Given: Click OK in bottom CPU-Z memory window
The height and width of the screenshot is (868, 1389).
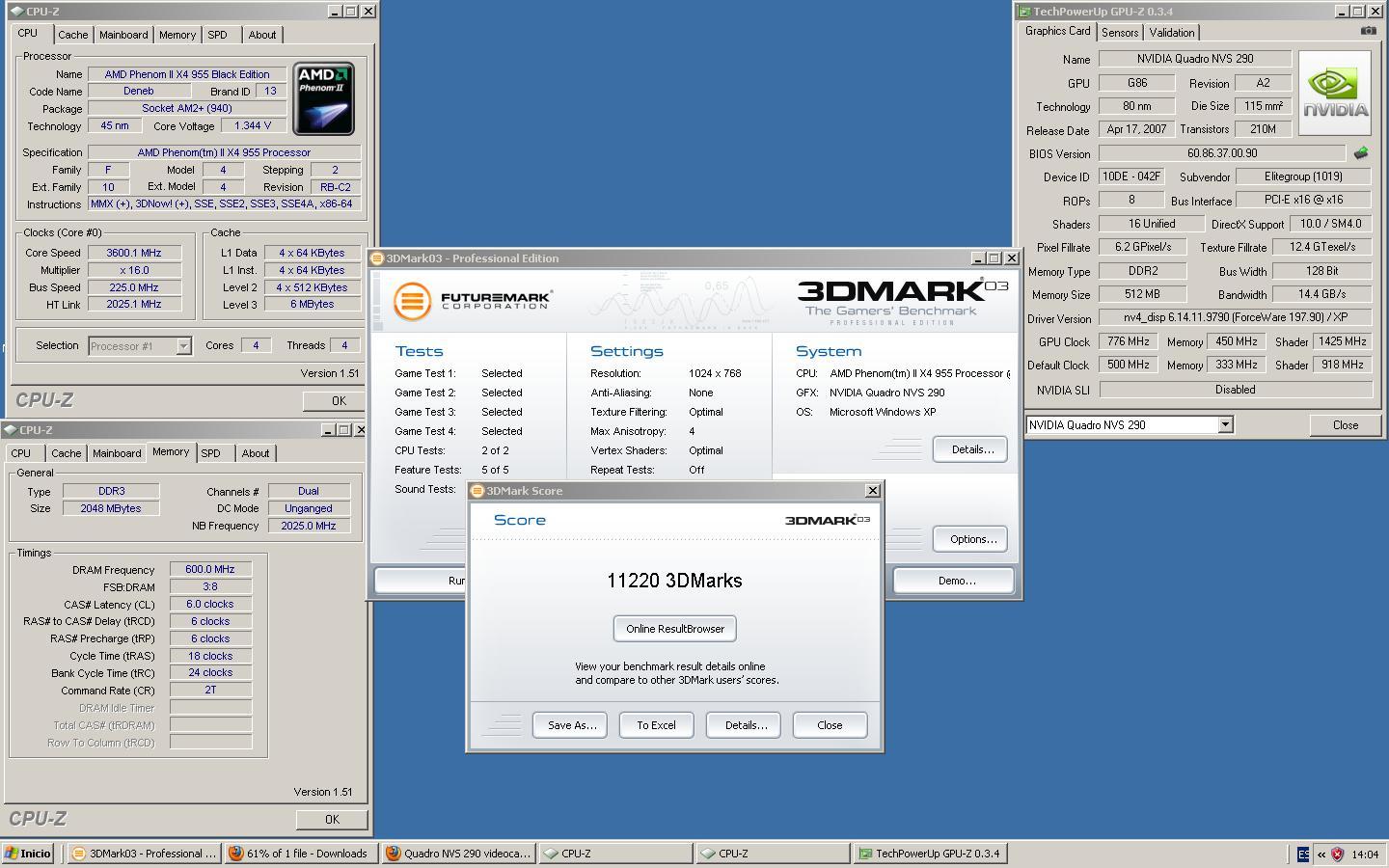Looking at the screenshot, I should 332,820.
